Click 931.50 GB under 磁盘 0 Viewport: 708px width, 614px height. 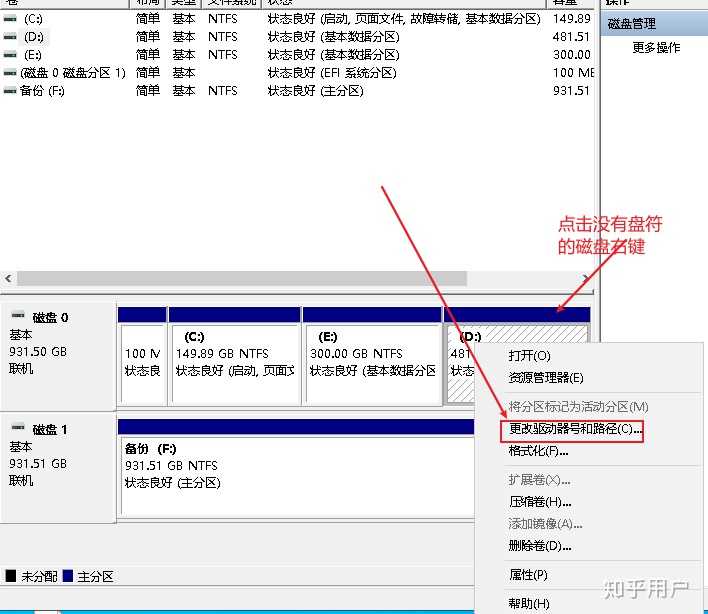(x=38, y=352)
